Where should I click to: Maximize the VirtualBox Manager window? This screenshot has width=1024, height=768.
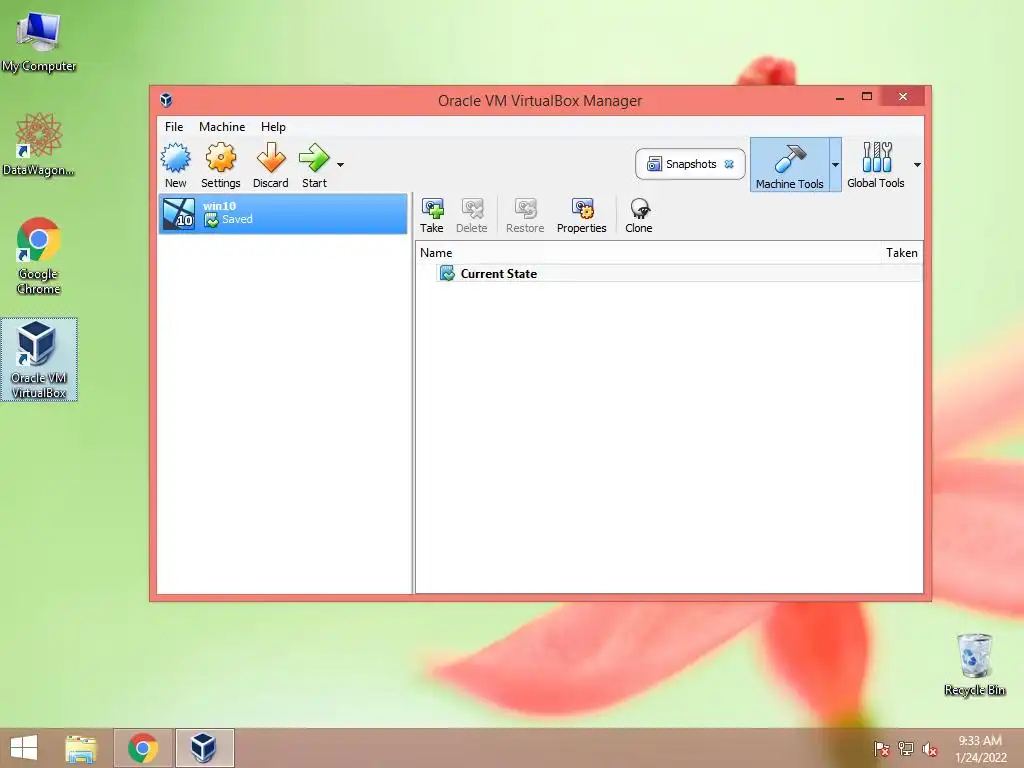[x=867, y=97]
